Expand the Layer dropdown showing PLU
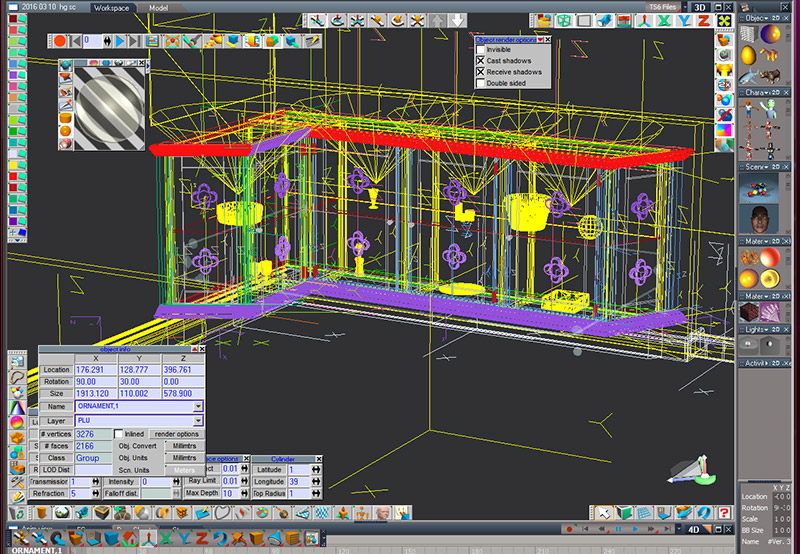Screen dimensions: 800x554 198,421
